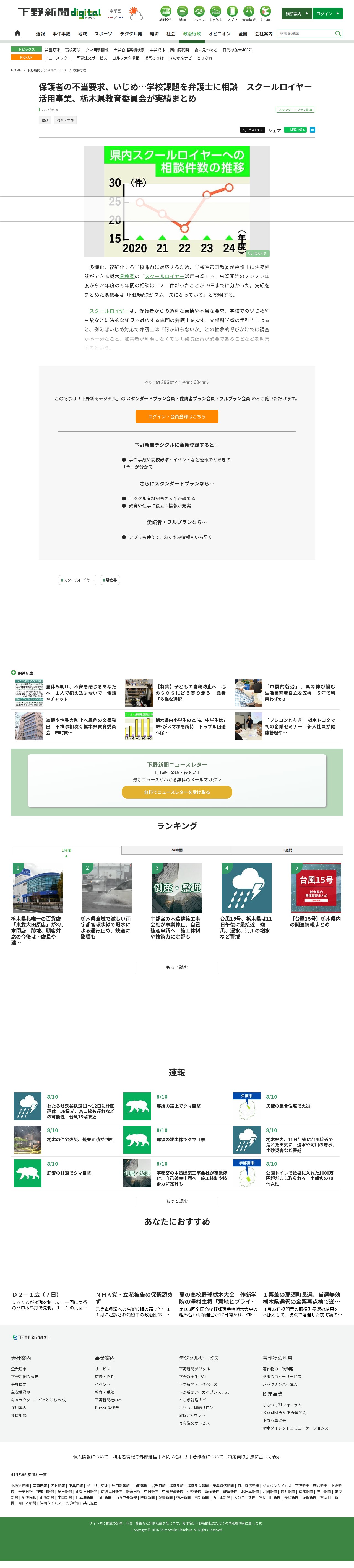Open the school lawyer consultation chart image
Image resolution: width=354 pixels, height=1568 pixels.
(x=177, y=201)
